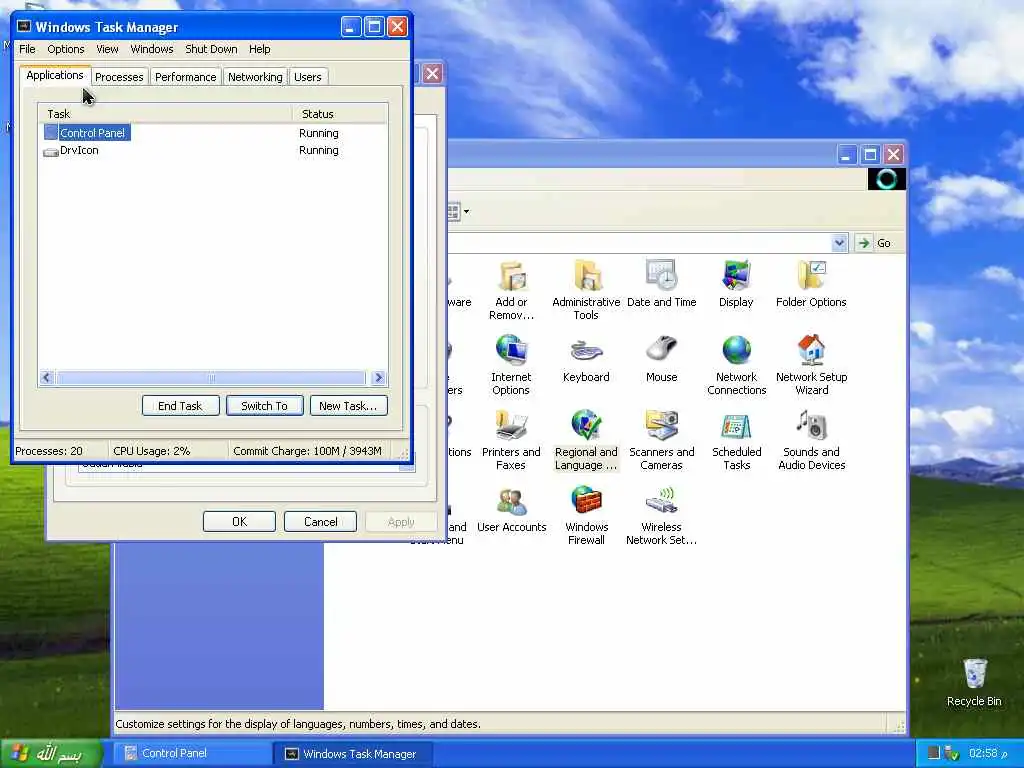This screenshot has height=768, width=1024.
Task: Launch the Network Setup Wizard
Action: 811,364
